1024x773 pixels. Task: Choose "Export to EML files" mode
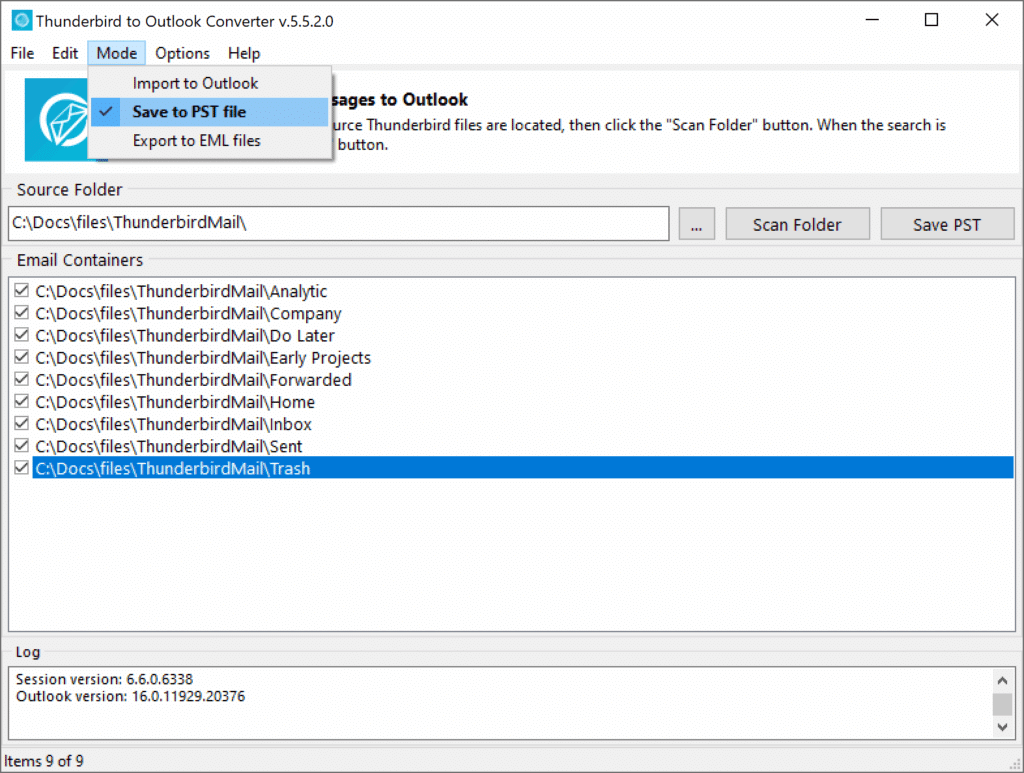tap(197, 140)
